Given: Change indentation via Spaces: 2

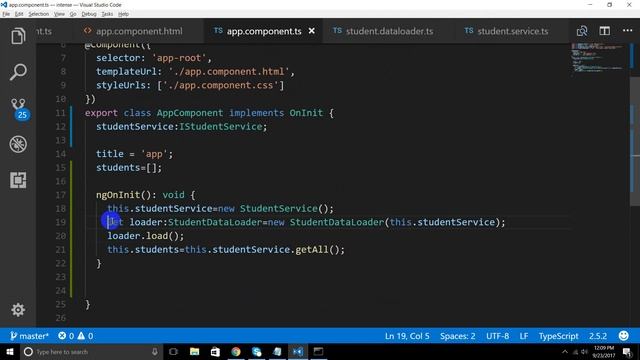Looking at the screenshot, I should point(458,336).
